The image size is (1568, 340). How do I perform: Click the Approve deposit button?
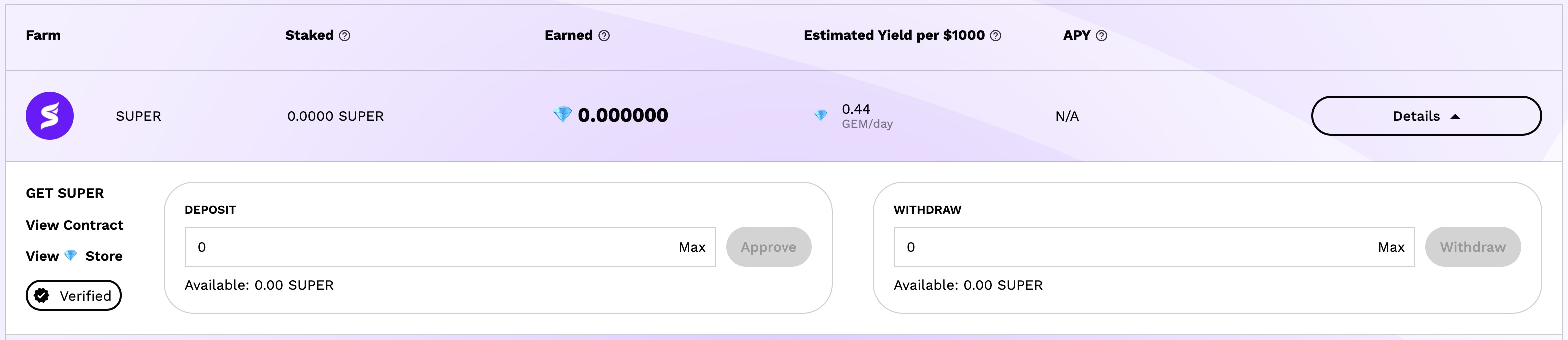(768, 247)
